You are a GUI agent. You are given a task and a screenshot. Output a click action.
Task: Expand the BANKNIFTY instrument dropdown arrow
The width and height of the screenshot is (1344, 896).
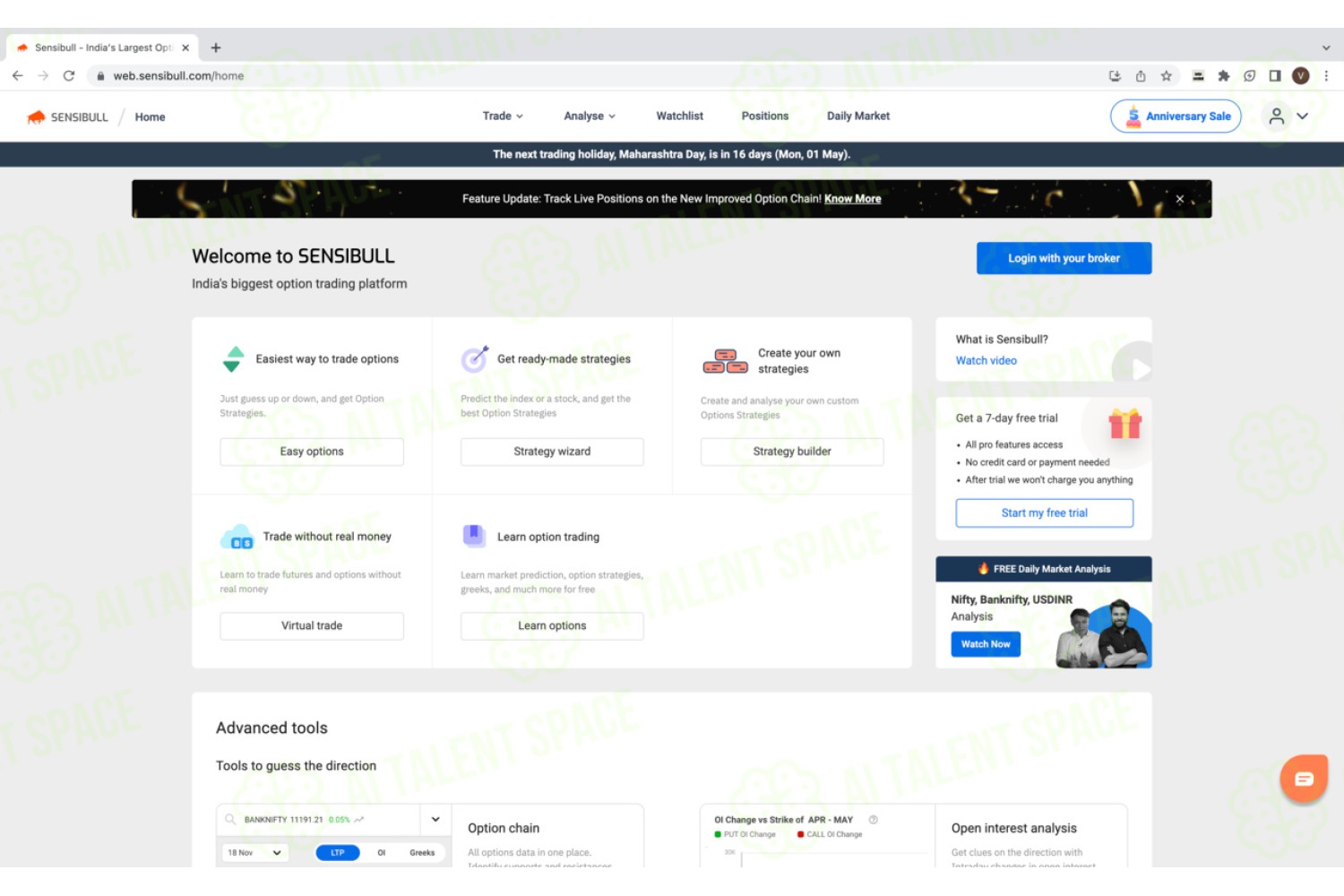pyautogui.click(x=435, y=819)
